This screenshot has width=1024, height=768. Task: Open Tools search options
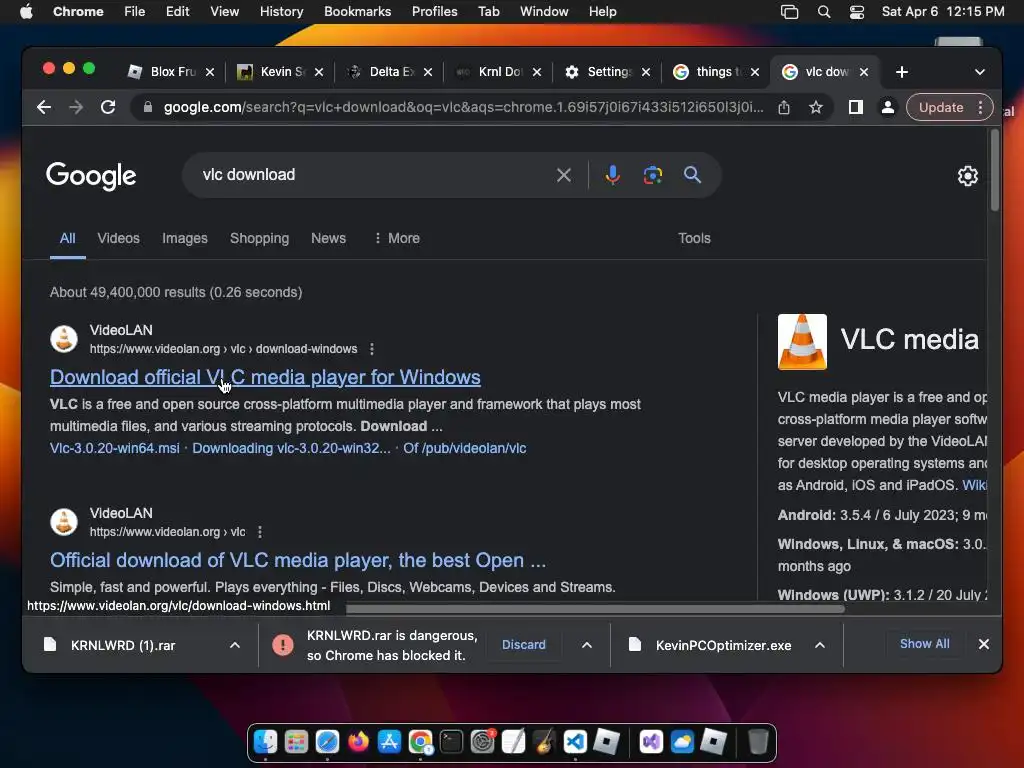[x=694, y=238]
